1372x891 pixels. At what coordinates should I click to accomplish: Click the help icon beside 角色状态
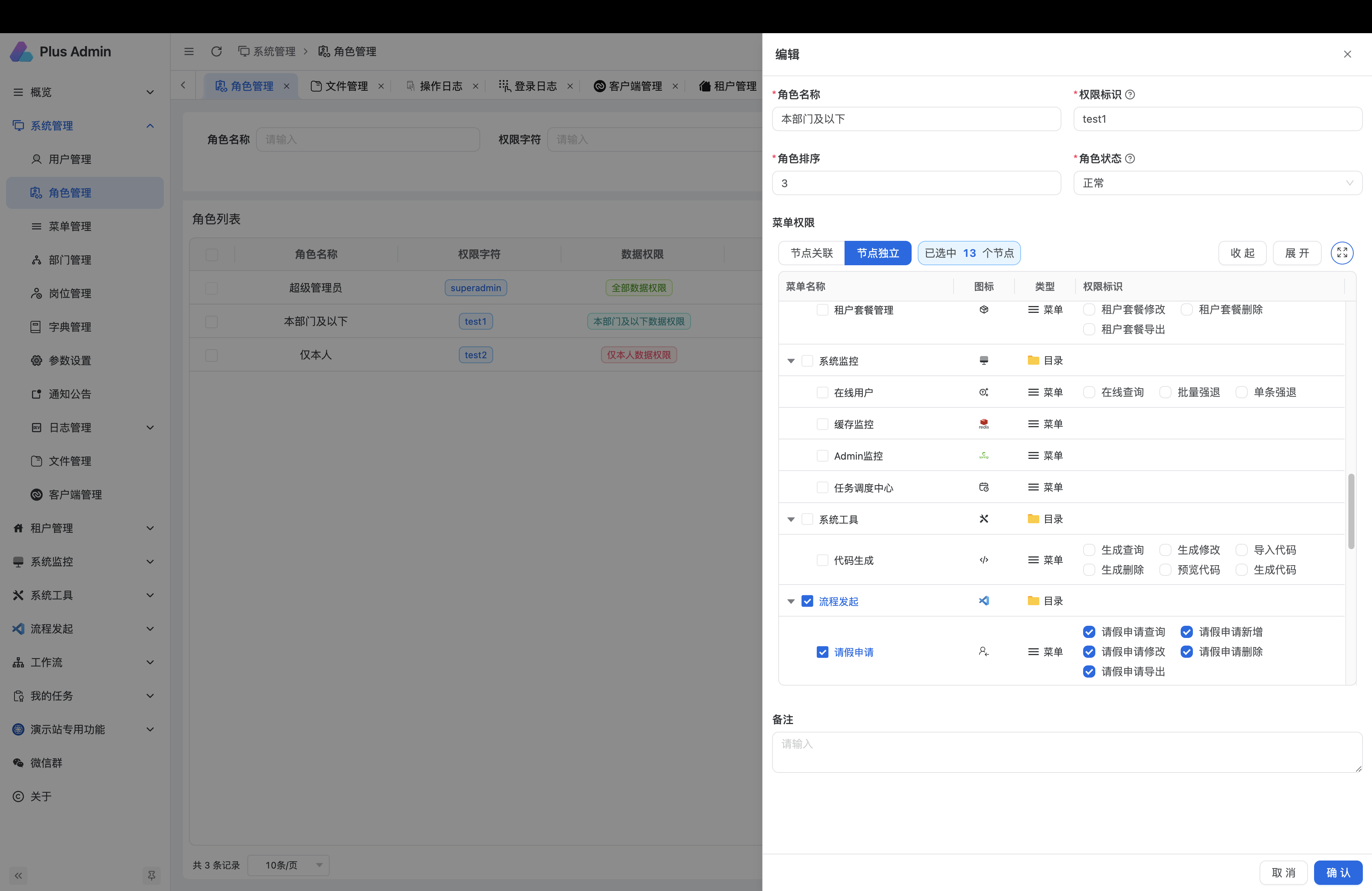[x=1130, y=159]
